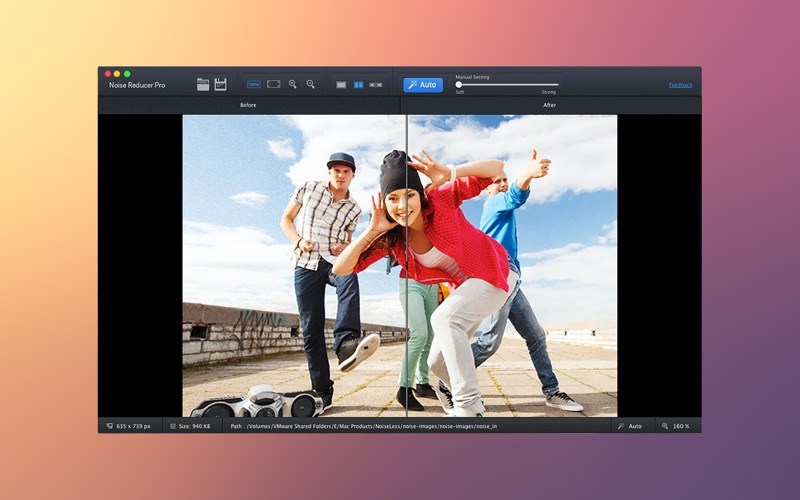Set zoom to 100% actual size
The width and height of the screenshot is (800, 500).
click(254, 85)
